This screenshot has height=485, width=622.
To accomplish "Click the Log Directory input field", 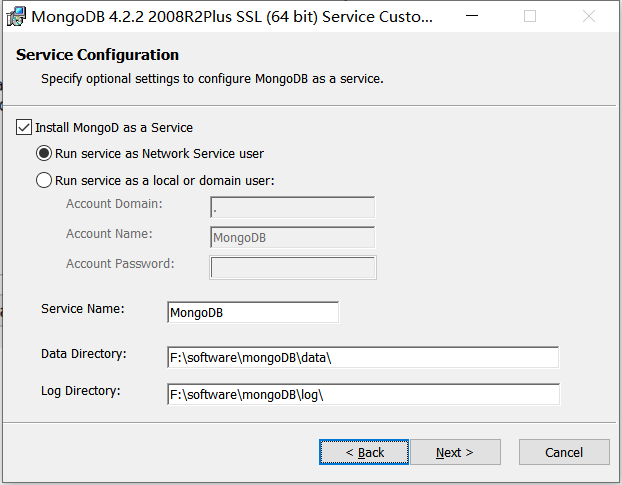I will pyautogui.click(x=363, y=395).
